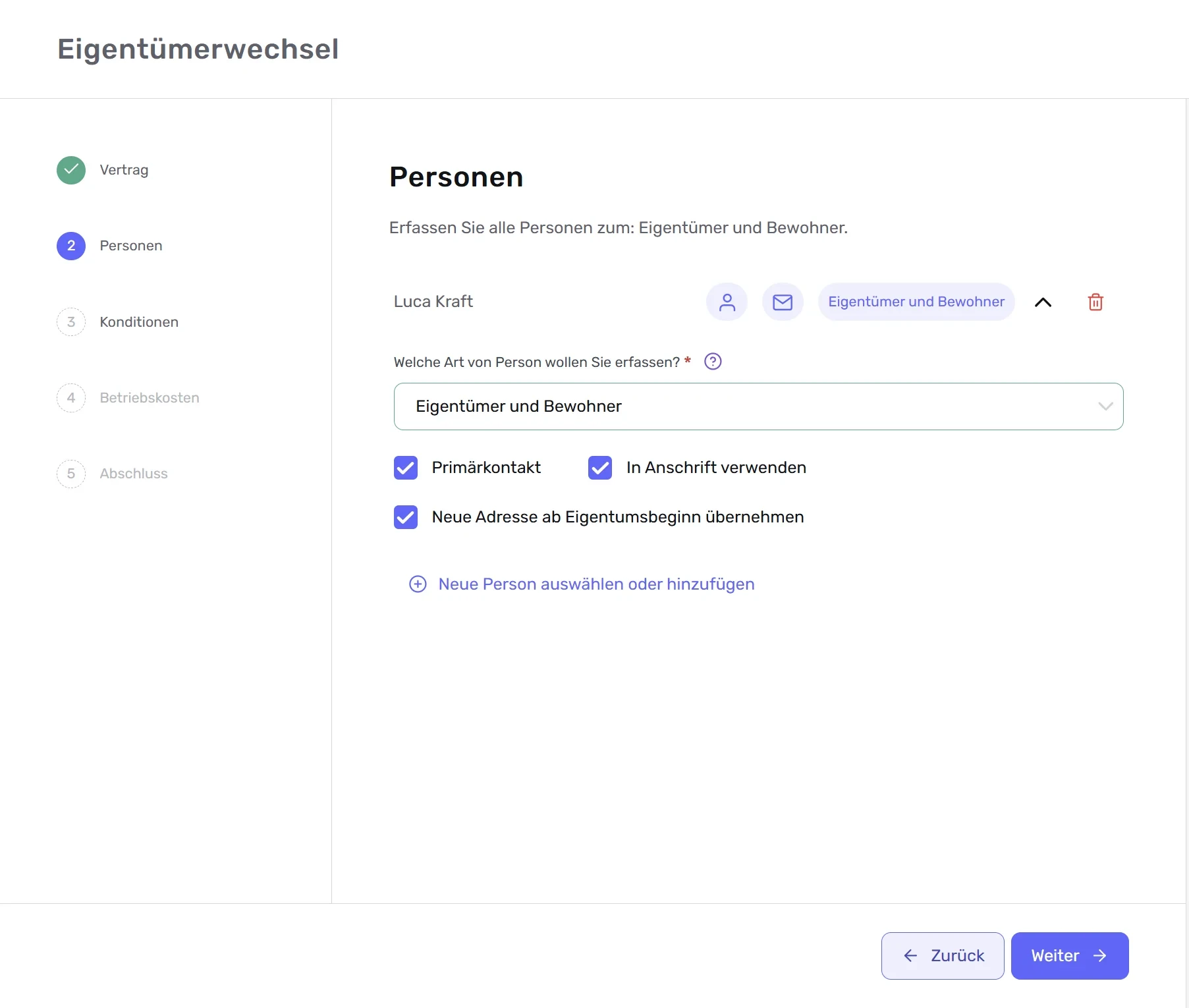Delete Luca Kraft with the trash icon
The width and height of the screenshot is (1189, 1008).
click(1095, 302)
